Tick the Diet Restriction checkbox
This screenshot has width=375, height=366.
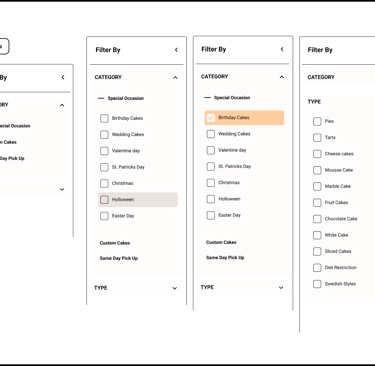click(x=317, y=268)
